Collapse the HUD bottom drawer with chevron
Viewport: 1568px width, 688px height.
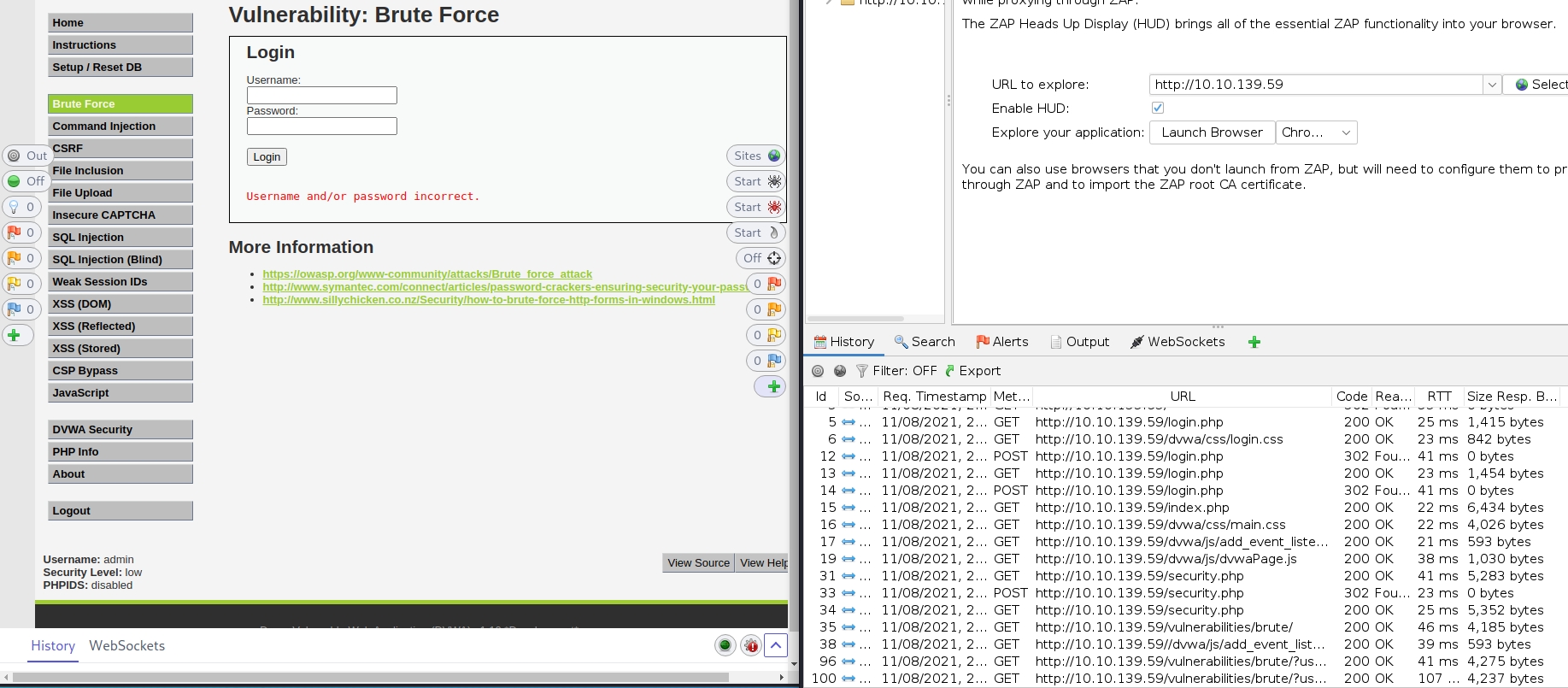(776, 645)
